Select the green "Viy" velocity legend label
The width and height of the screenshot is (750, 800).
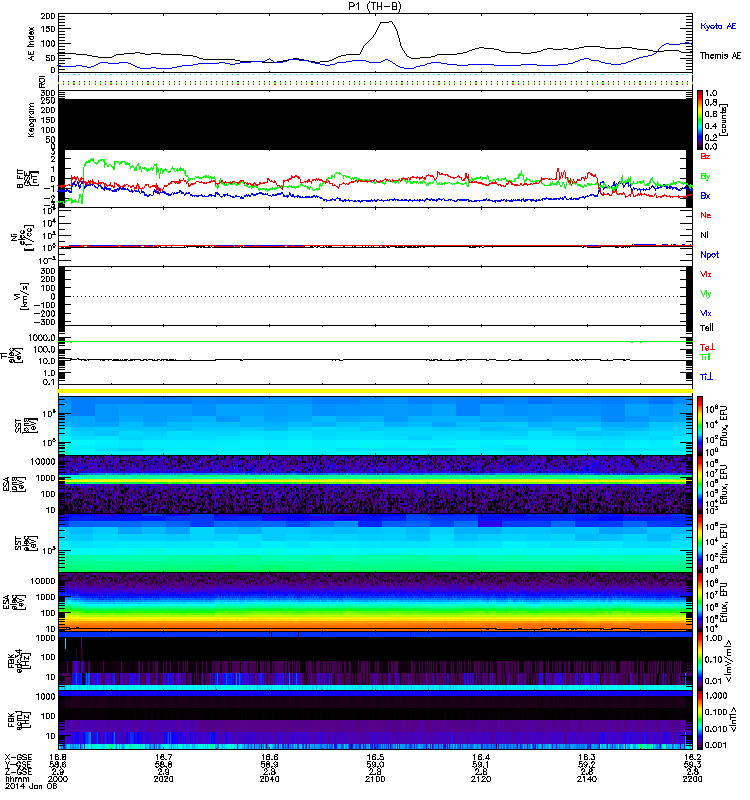705,294
